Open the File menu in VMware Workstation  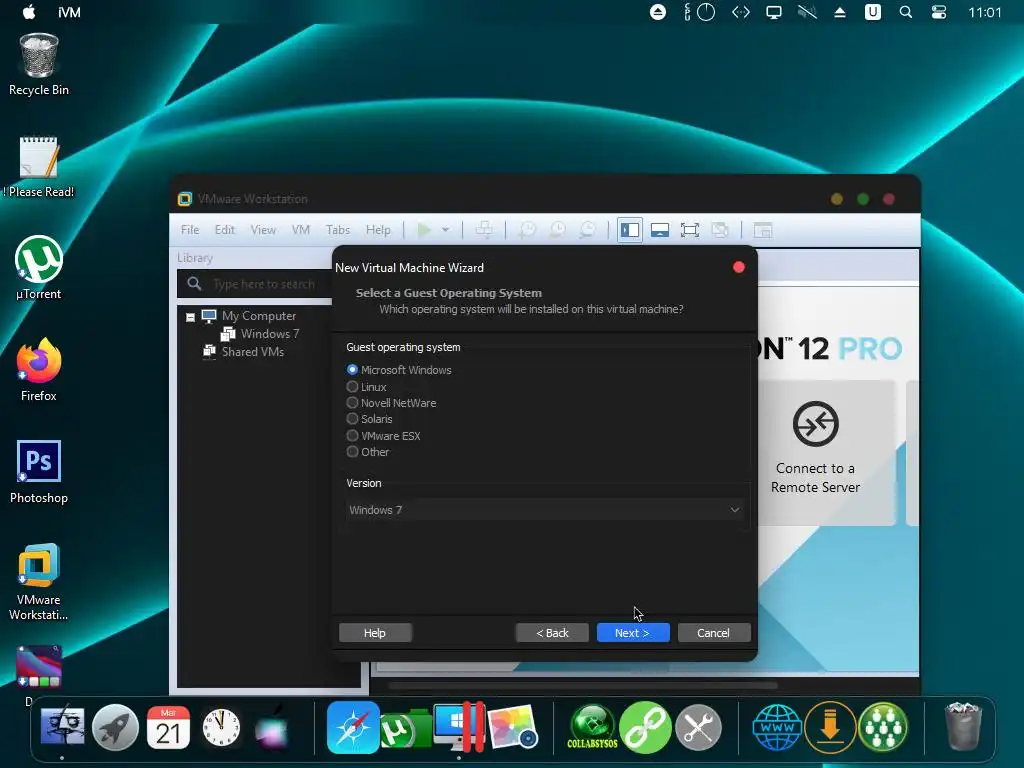(190, 230)
